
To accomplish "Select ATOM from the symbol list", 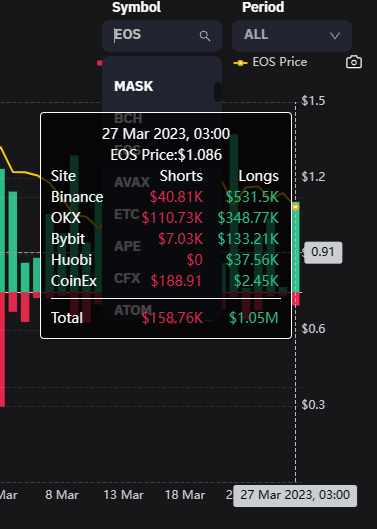I will click(x=133, y=310).
